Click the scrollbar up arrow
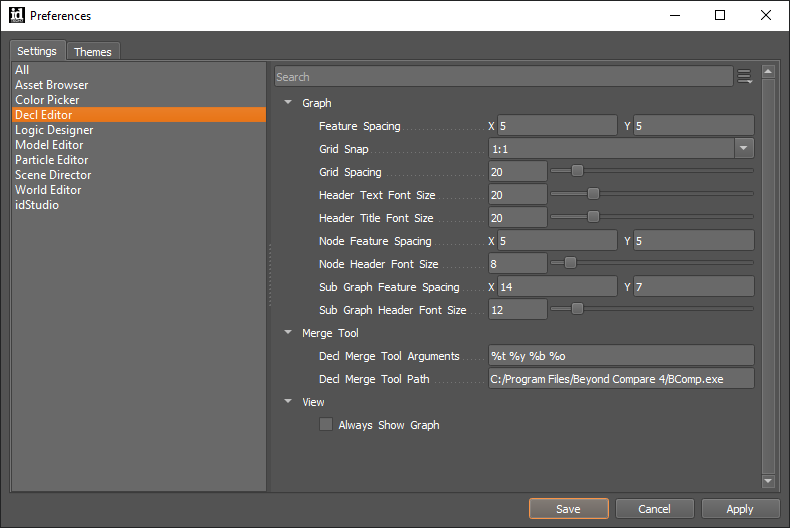Screen dimensions: 790x528 tap(768, 72)
